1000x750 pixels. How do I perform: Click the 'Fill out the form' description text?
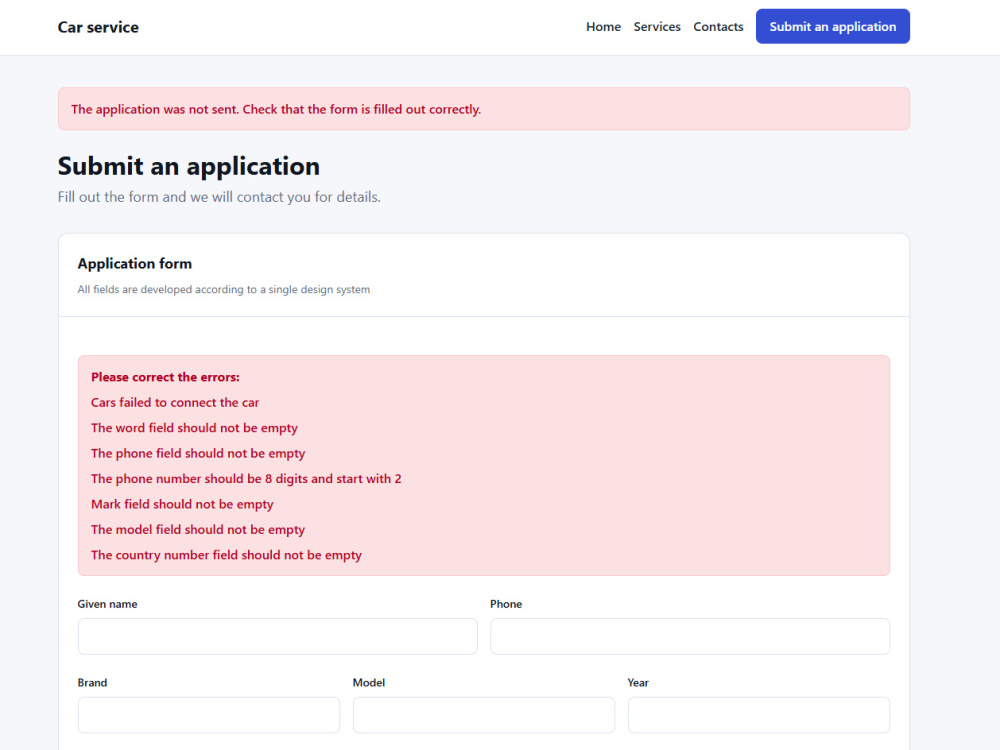pyautogui.click(x=219, y=197)
